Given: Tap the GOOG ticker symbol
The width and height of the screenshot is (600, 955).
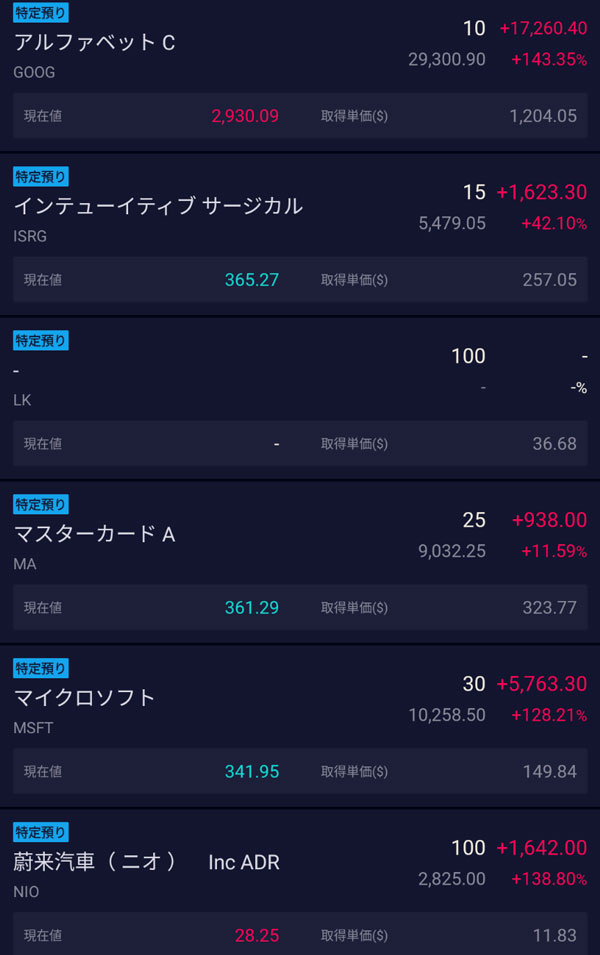Looking at the screenshot, I should 34,73.
